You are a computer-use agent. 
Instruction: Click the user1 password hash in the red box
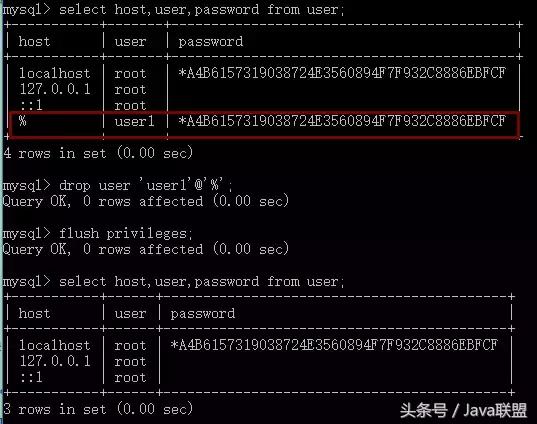tap(342, 121)
